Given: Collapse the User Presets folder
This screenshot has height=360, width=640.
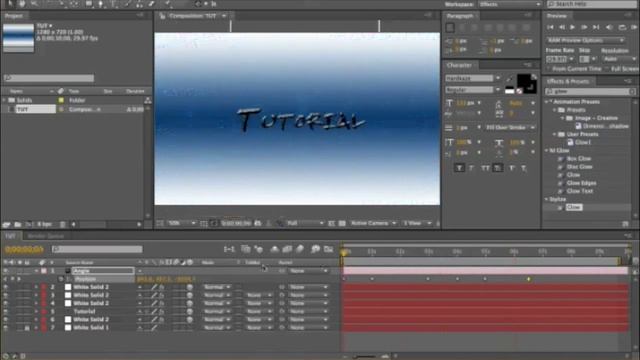Looking at the screenshot, I should (555, 134).
